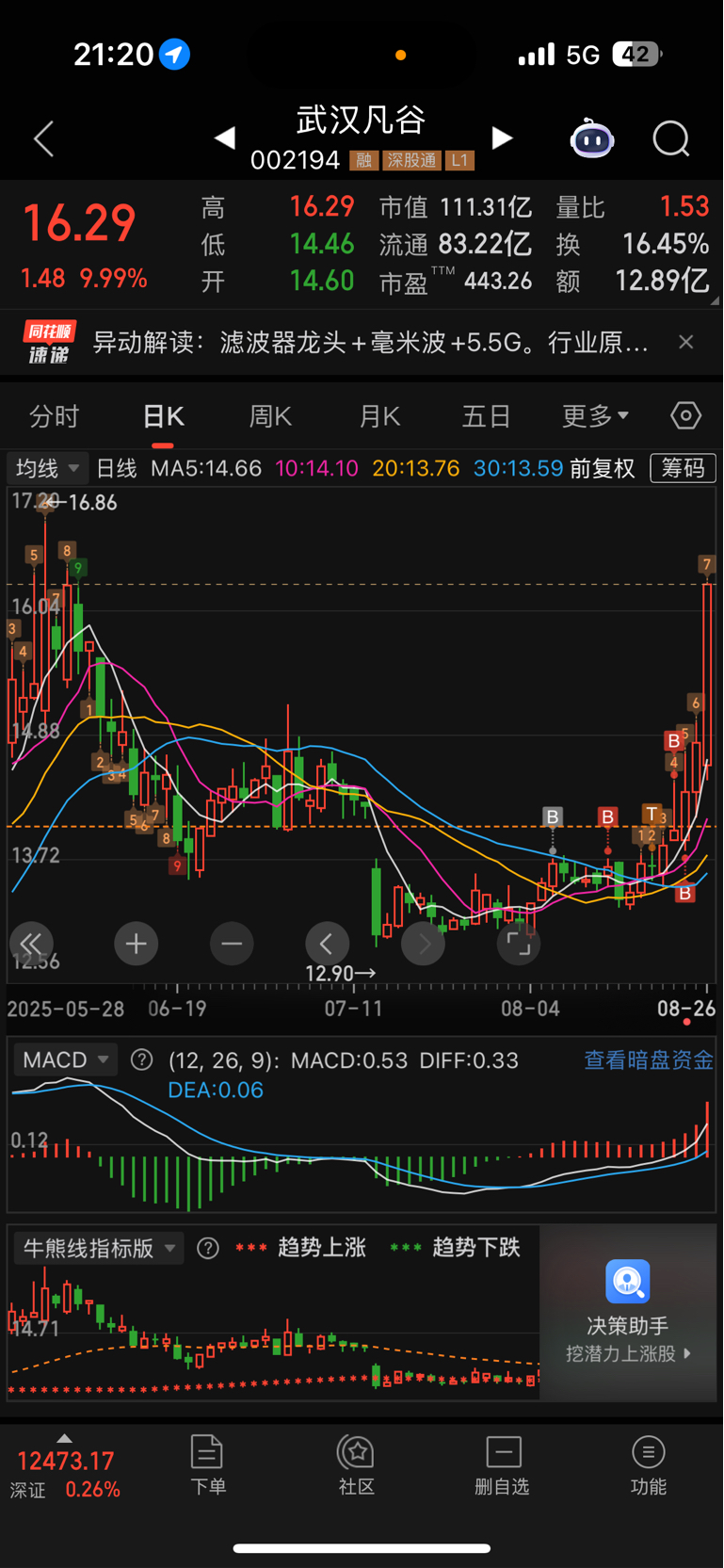Open the 决策助手 magnifier icon

[628, 1282]
